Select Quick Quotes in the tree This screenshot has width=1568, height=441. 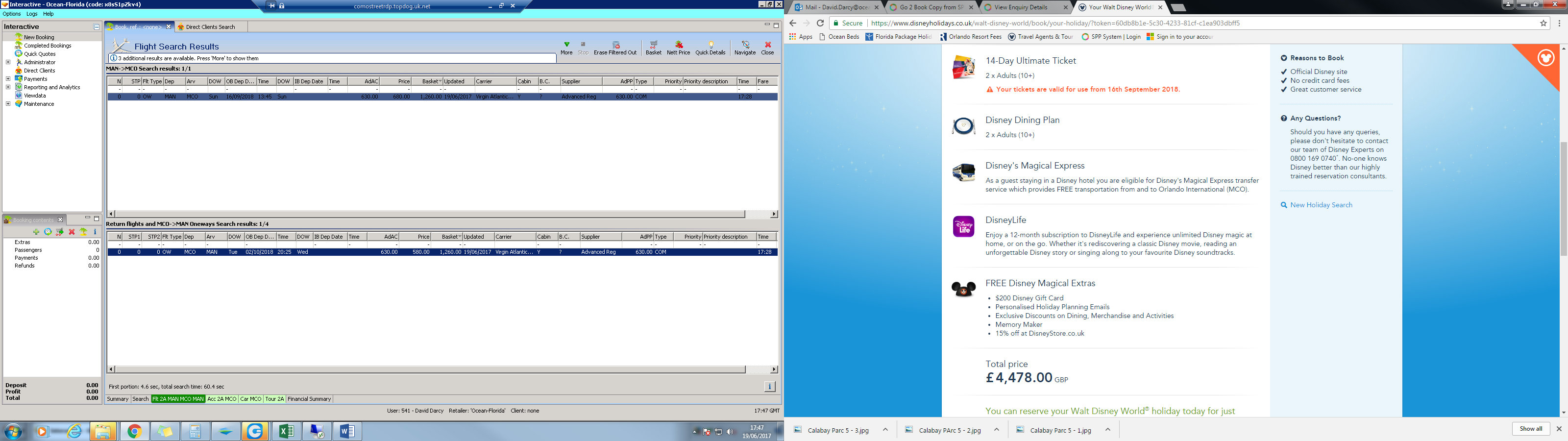coord(40,54)
